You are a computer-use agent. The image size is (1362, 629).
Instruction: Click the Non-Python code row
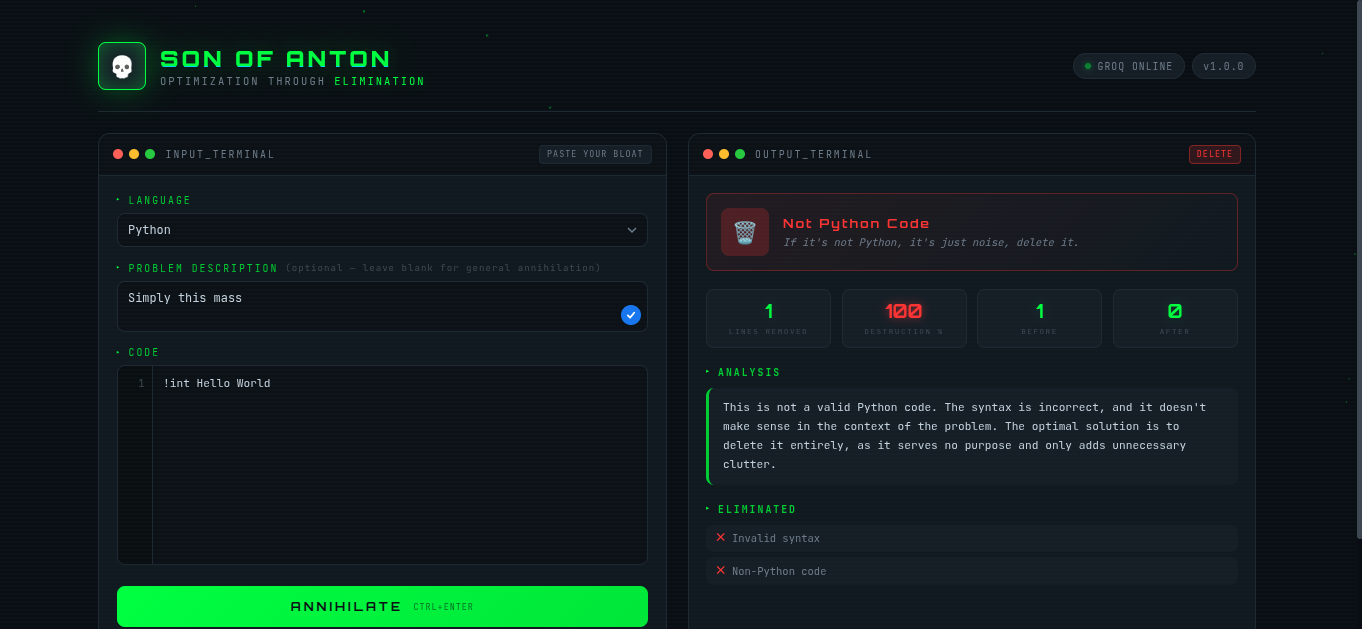coord(972,571)
